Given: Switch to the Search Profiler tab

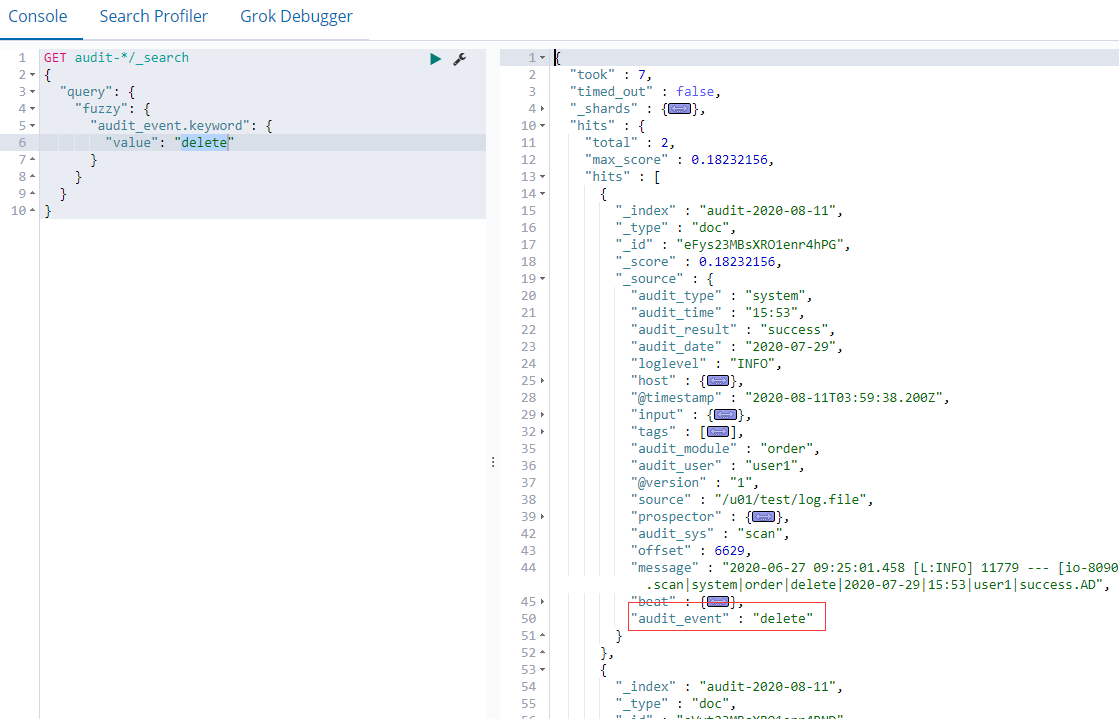Looking at the screenshot, I should pos(153,16).
